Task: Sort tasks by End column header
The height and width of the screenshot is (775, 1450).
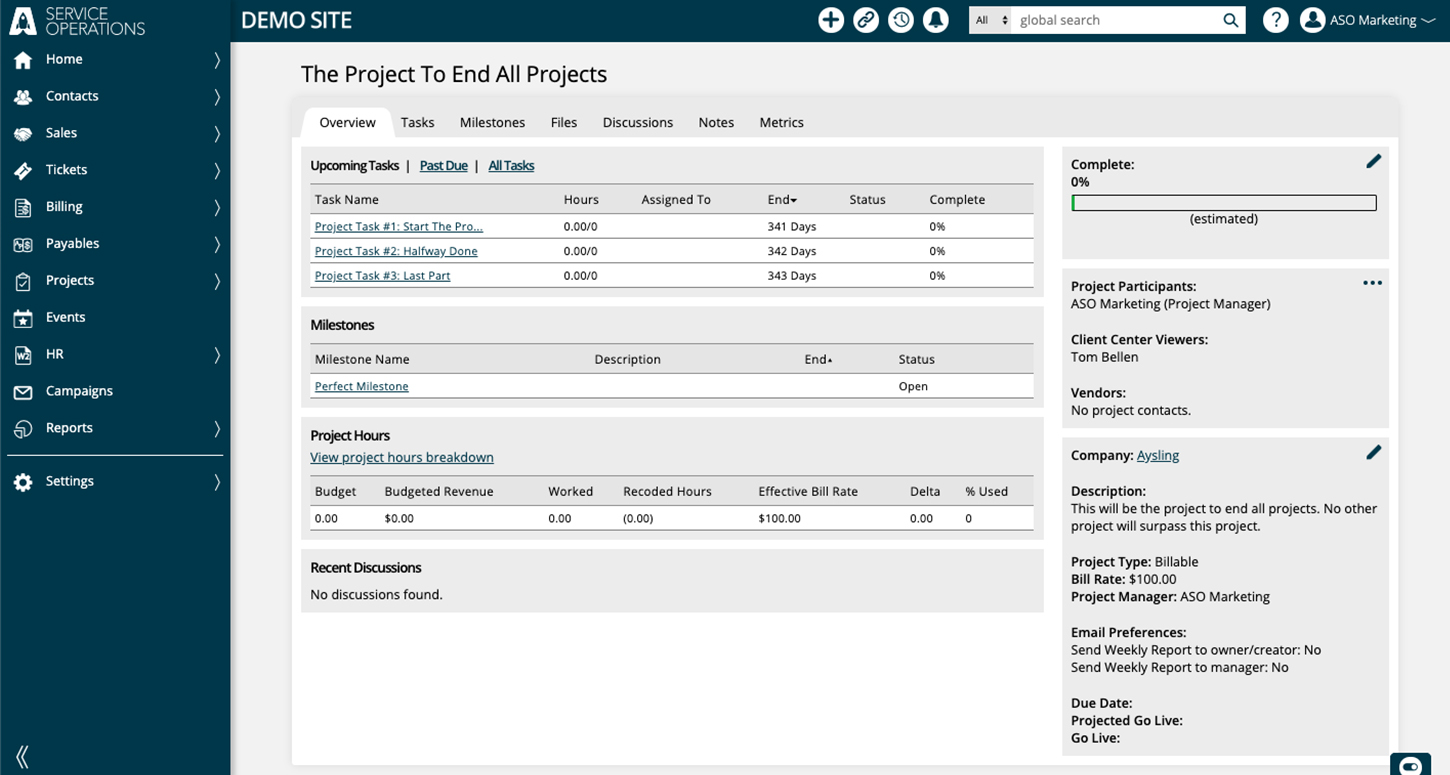Action: tap(782, 200)
